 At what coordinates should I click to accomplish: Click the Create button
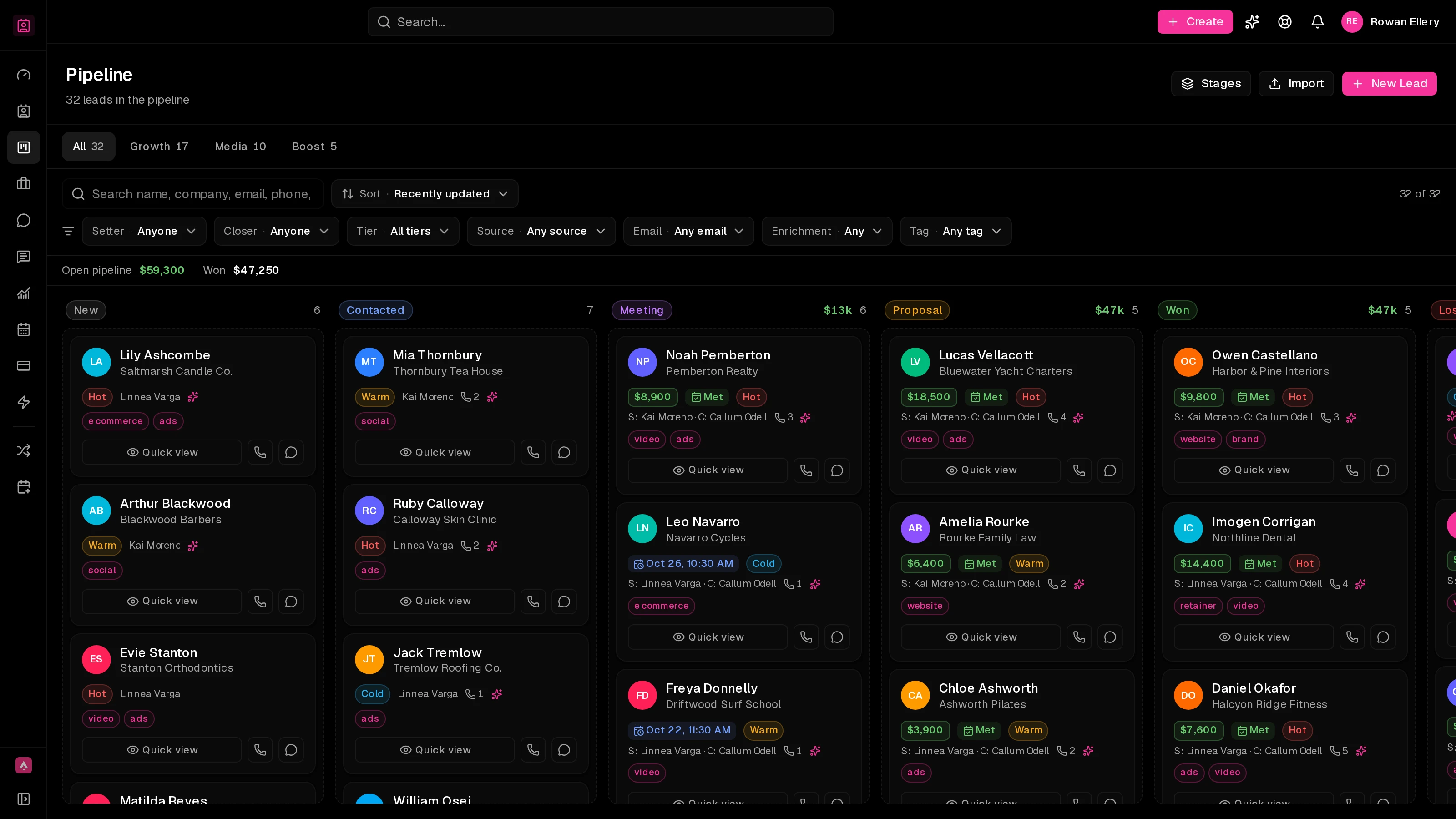pyautogui.click(x=1195, y=21)
